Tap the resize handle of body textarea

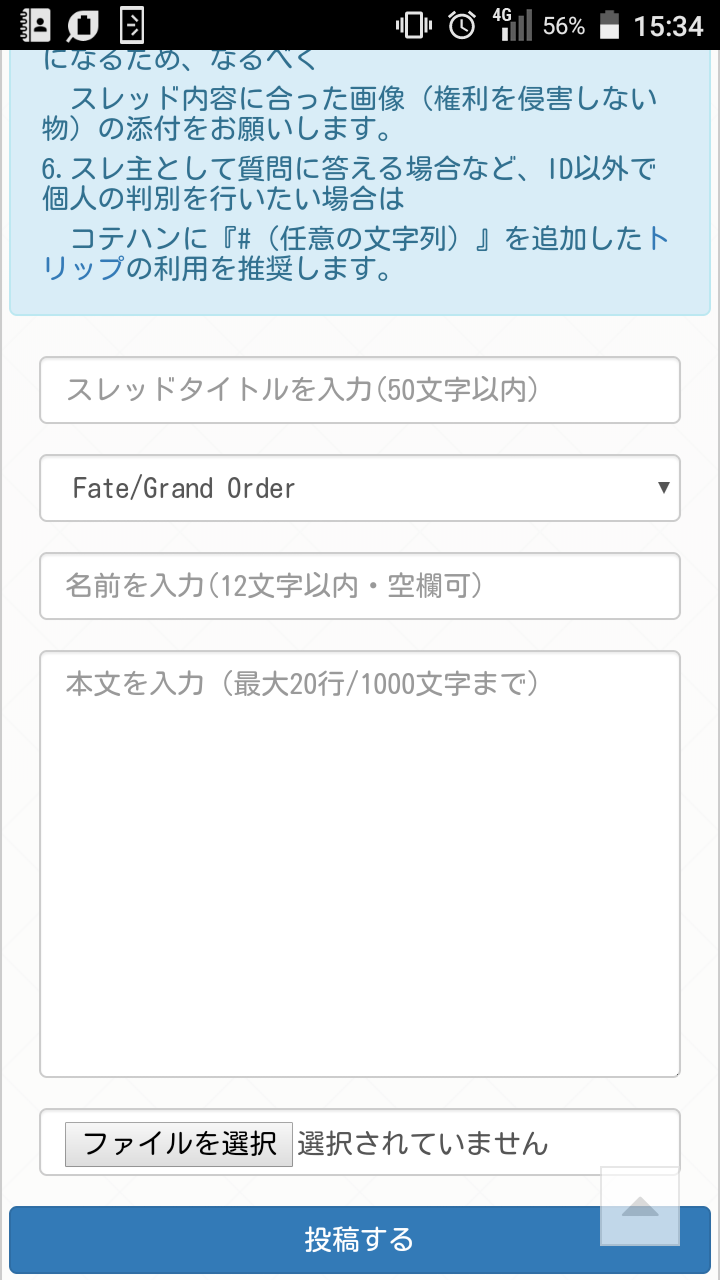click(675, 1072)
